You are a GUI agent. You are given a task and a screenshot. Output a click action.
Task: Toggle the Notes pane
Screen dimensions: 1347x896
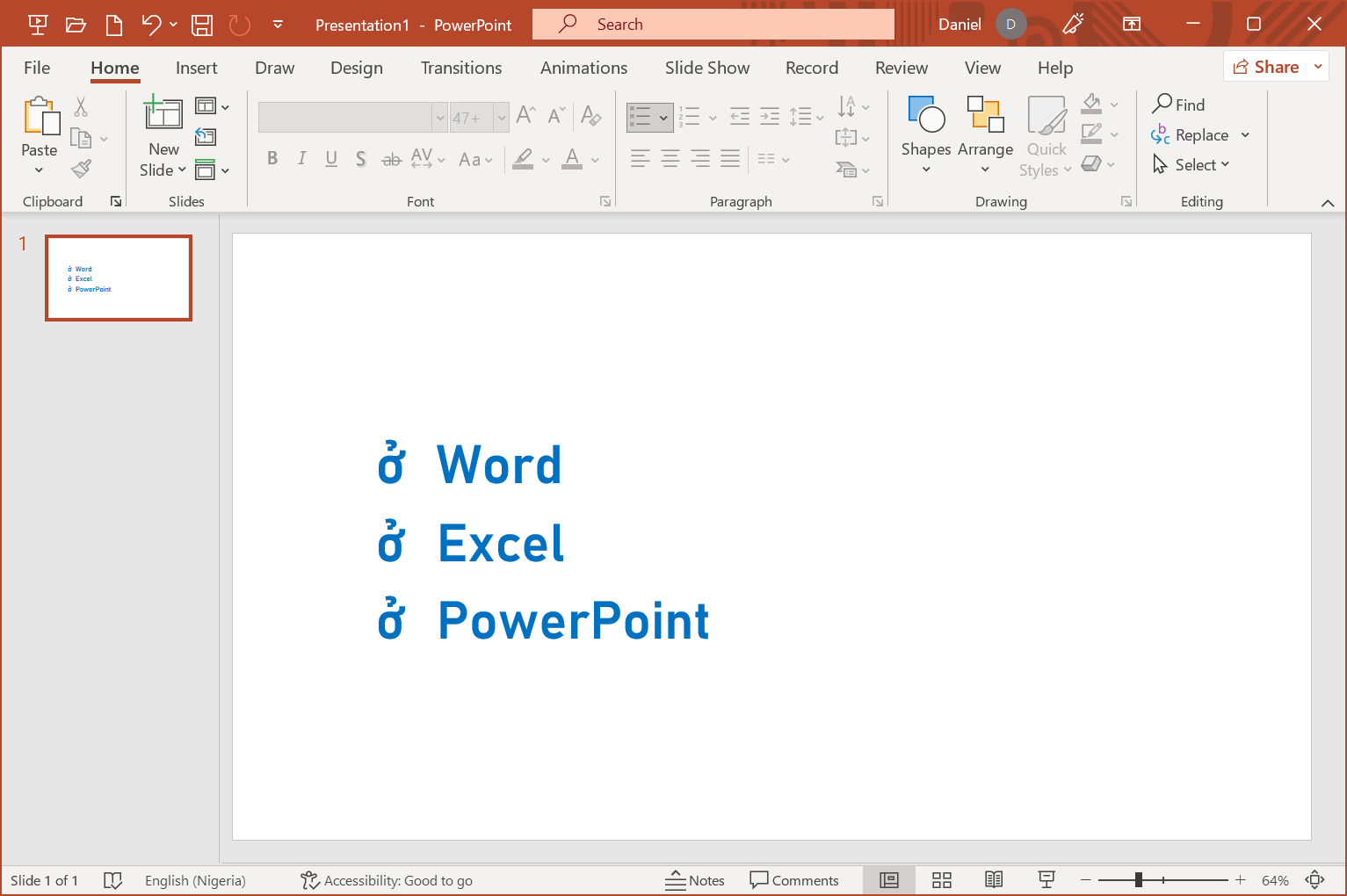695,880
